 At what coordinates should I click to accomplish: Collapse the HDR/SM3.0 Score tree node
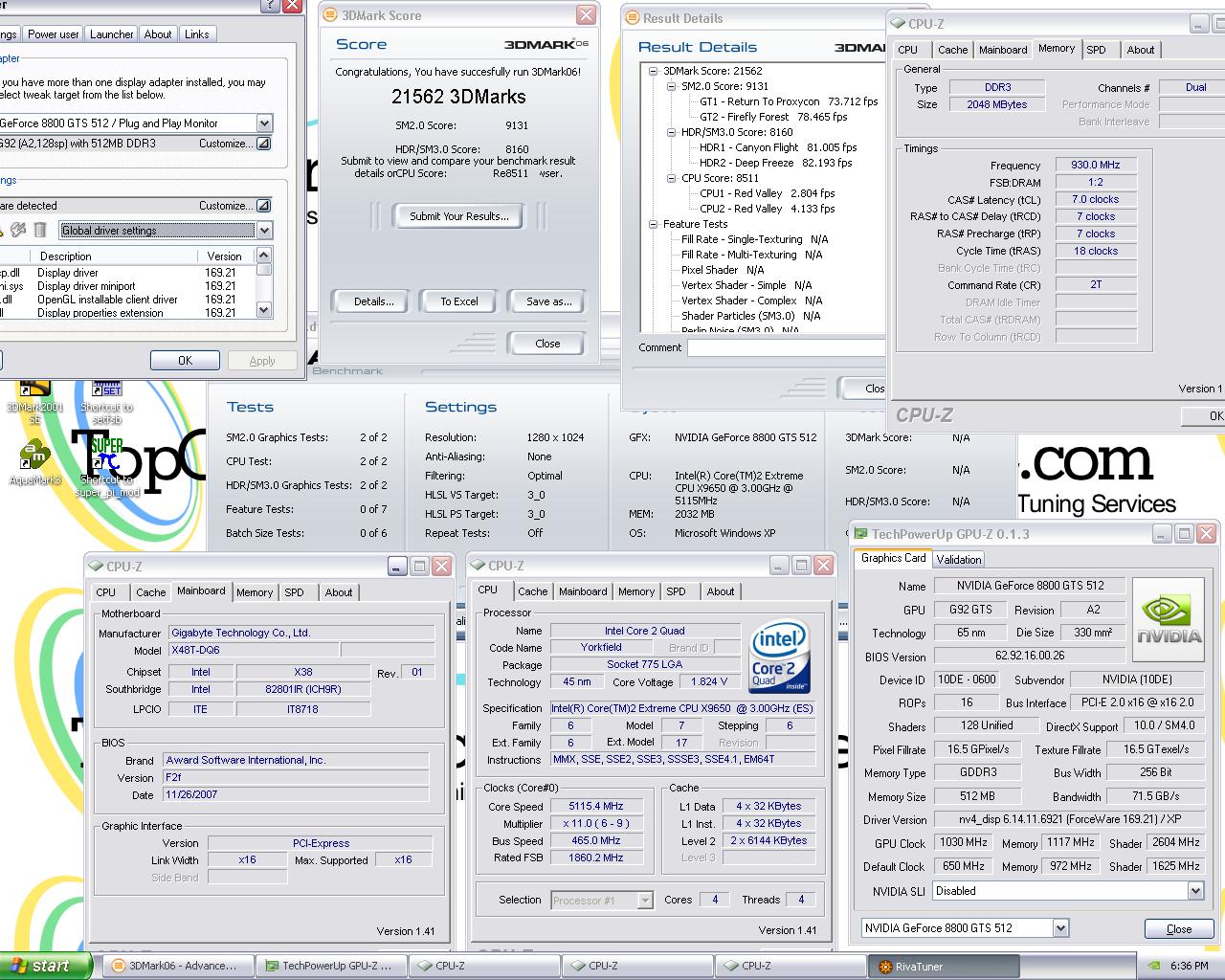click(x=672, y=132)
